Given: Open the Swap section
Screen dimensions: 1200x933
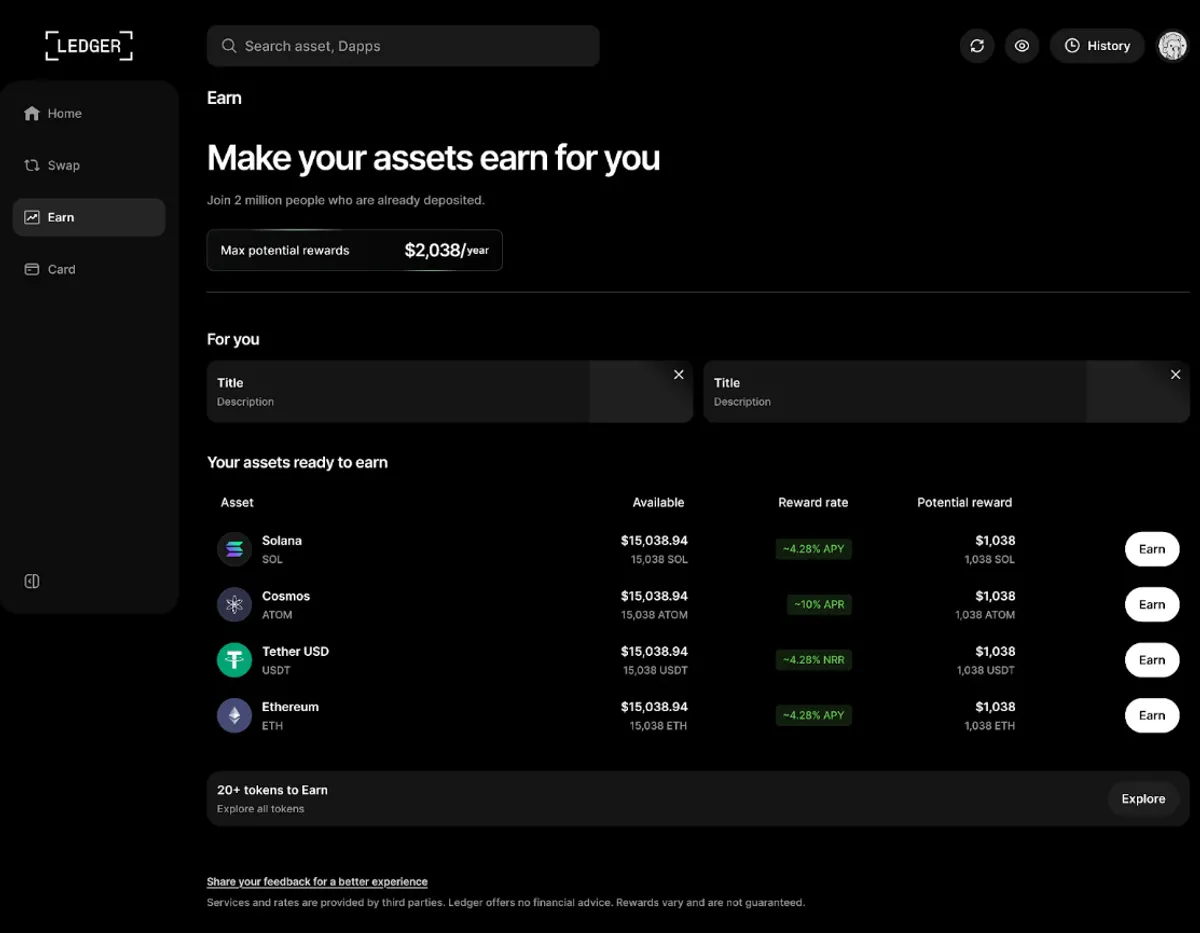Looking at the screenshot, I should click(89, 165).
